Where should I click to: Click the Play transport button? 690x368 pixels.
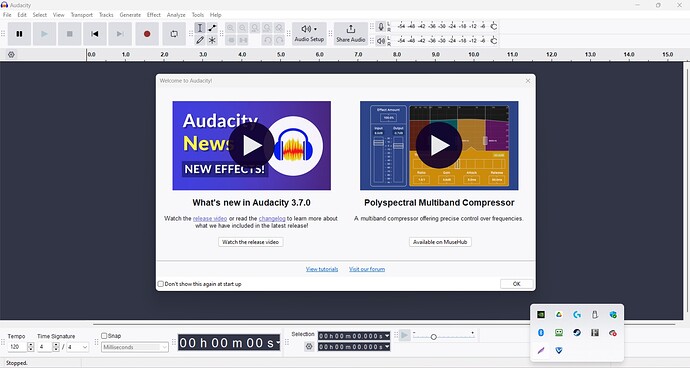(44, 34)
